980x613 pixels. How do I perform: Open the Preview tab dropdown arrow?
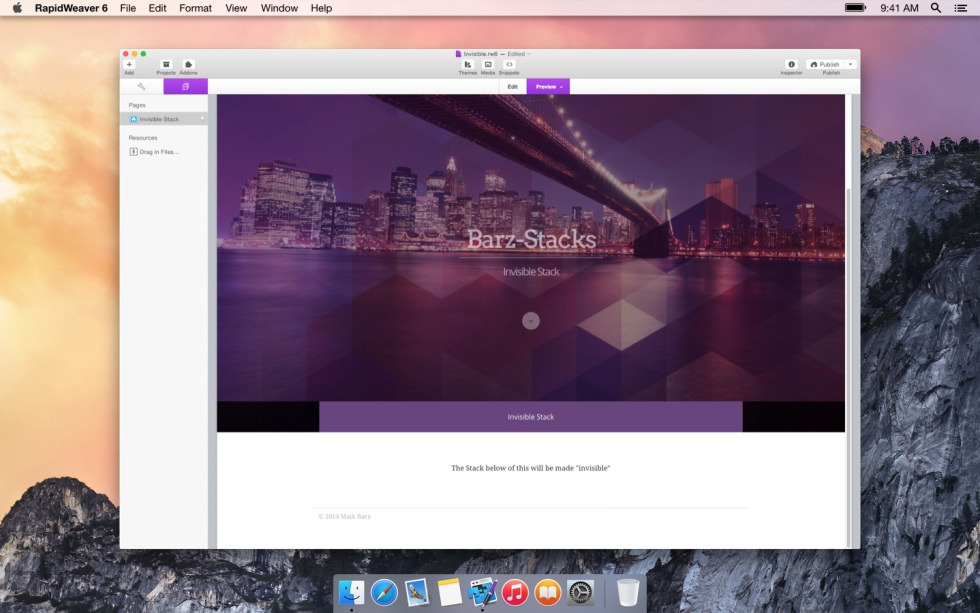click(561, 87)
